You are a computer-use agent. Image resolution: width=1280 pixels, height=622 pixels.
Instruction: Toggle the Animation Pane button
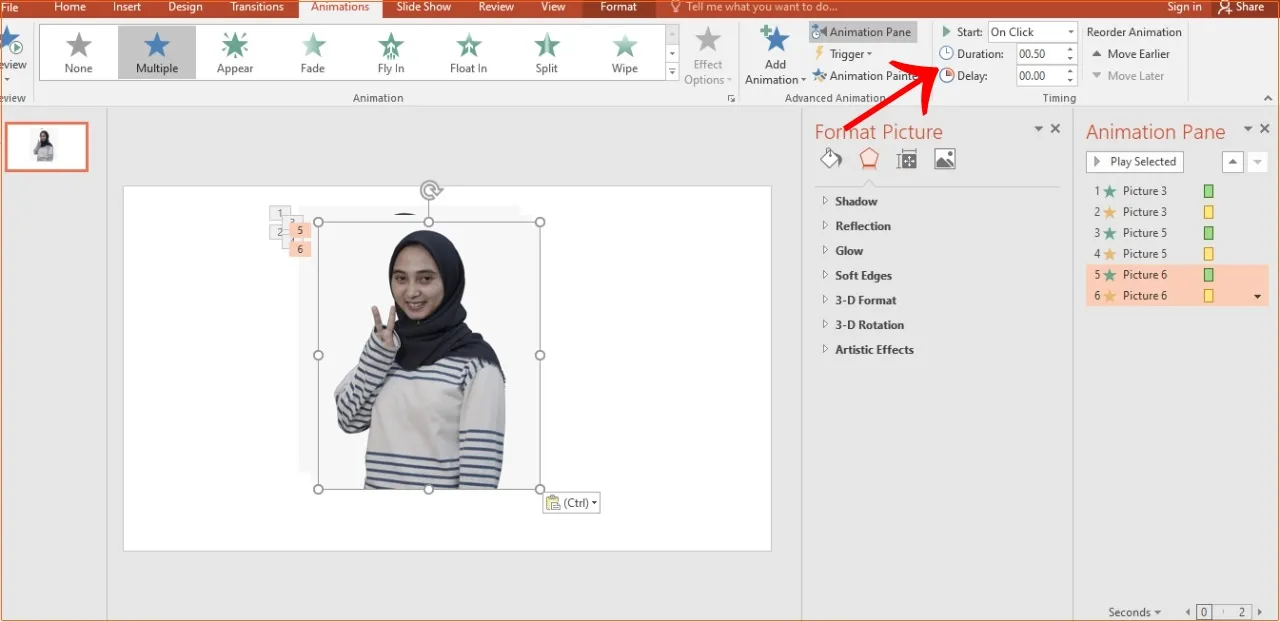point(863,32)
